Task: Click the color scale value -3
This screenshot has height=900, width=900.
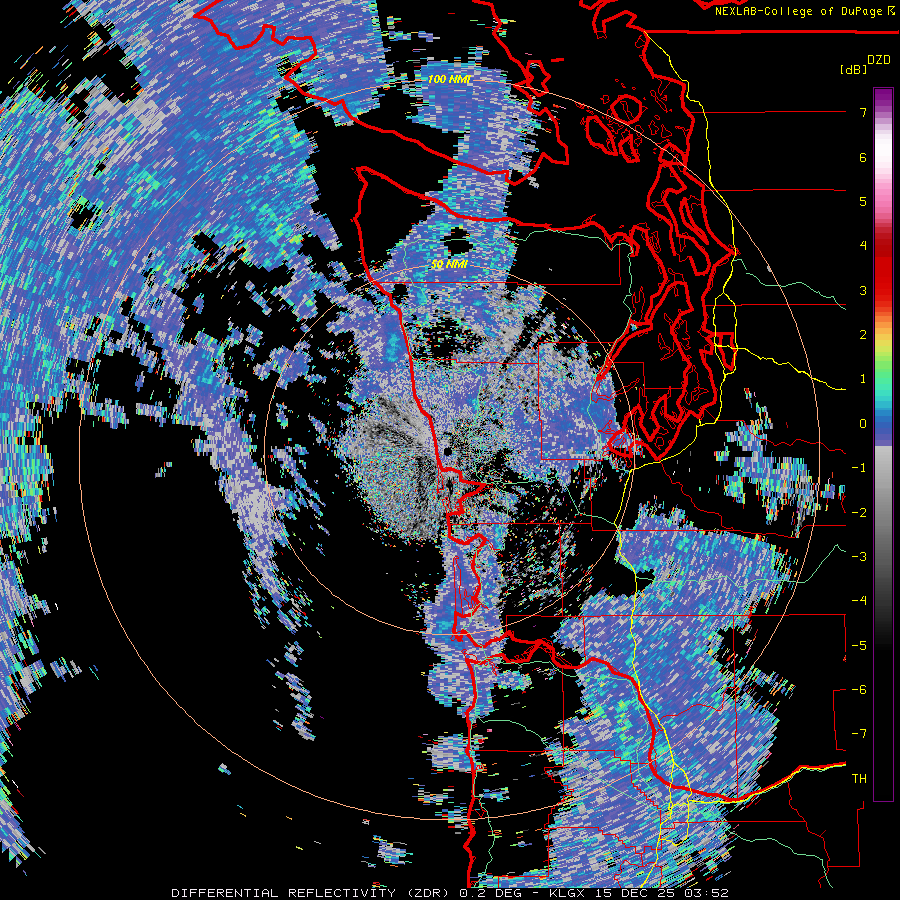Action: click(x=859, y=556)
